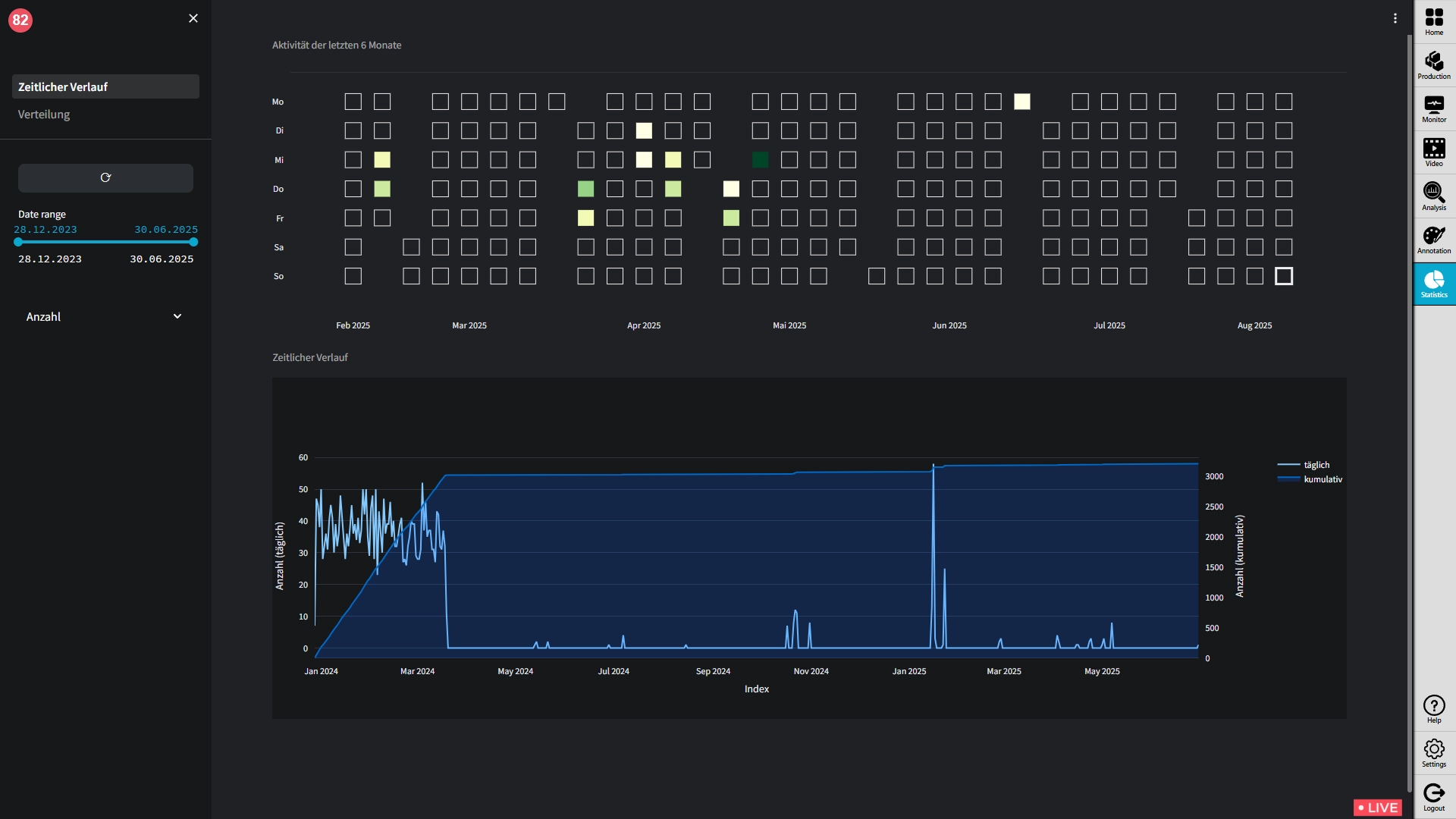1456x819 pixels.
Task: Collapse the left panel with the X
Action: [x=193, y=18]
